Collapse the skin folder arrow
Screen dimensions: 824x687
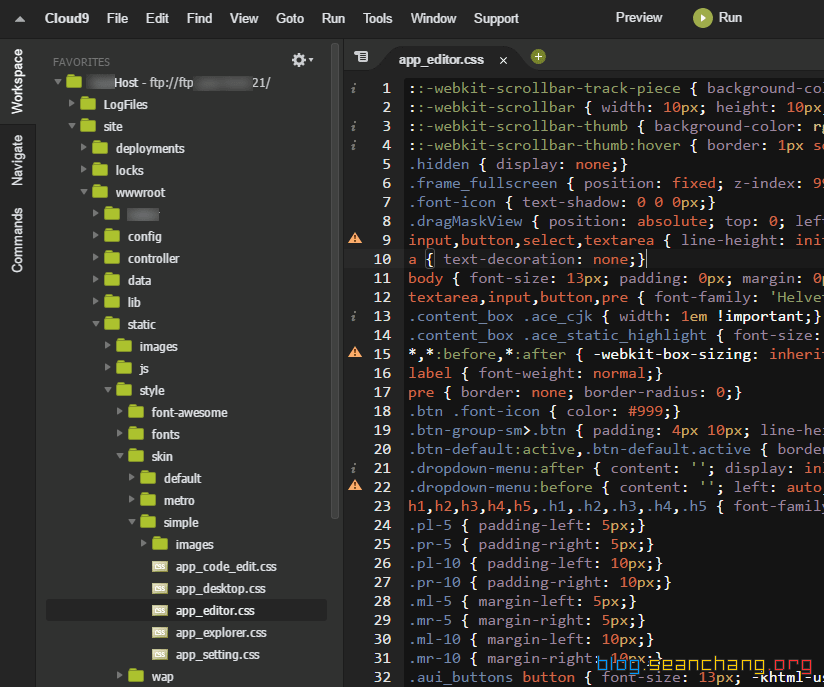tap(120, 456)
